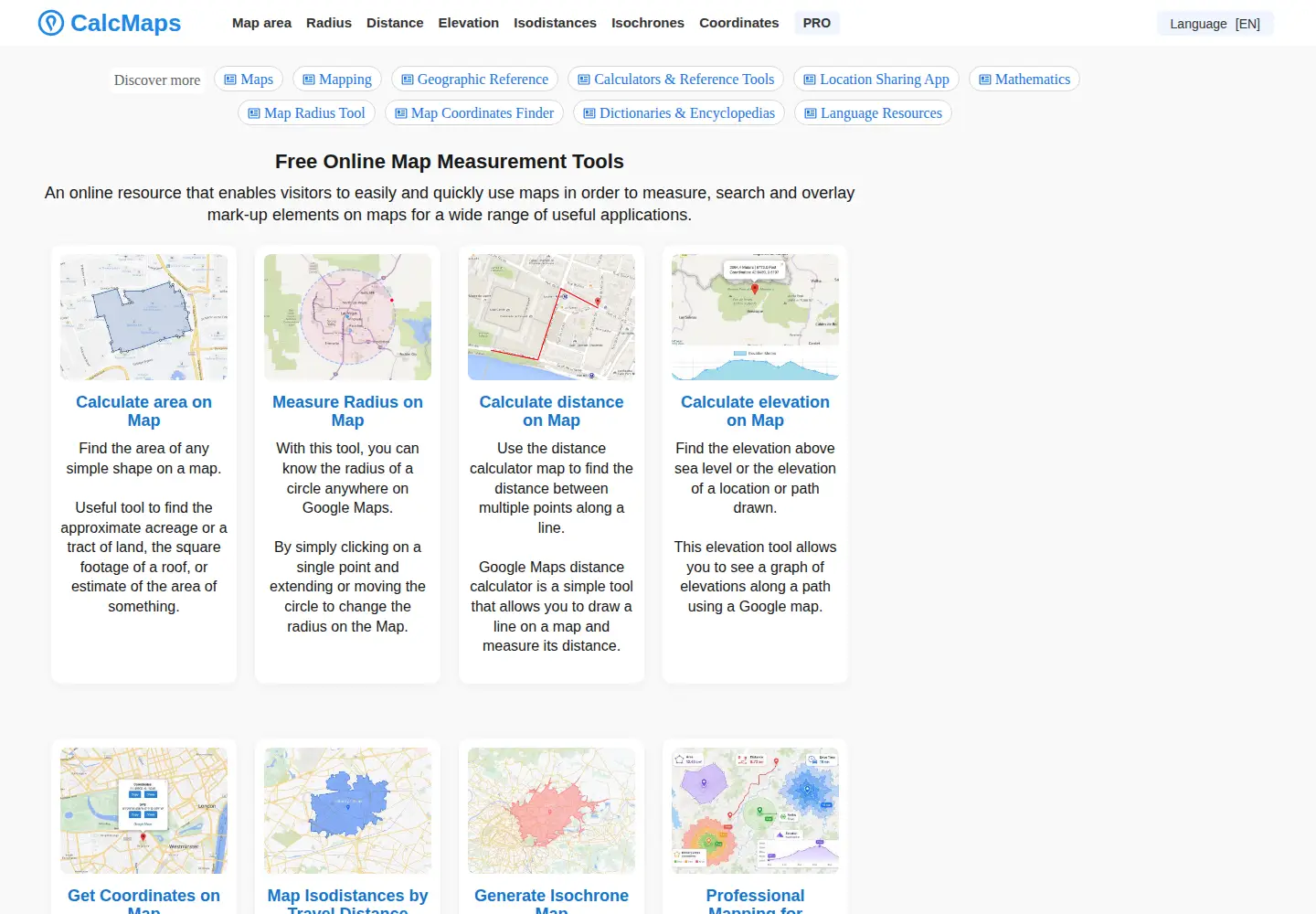
Task: Open Map Isodistances by Travel Distance link
Action: pyautogui.click(x=347, y=900)
